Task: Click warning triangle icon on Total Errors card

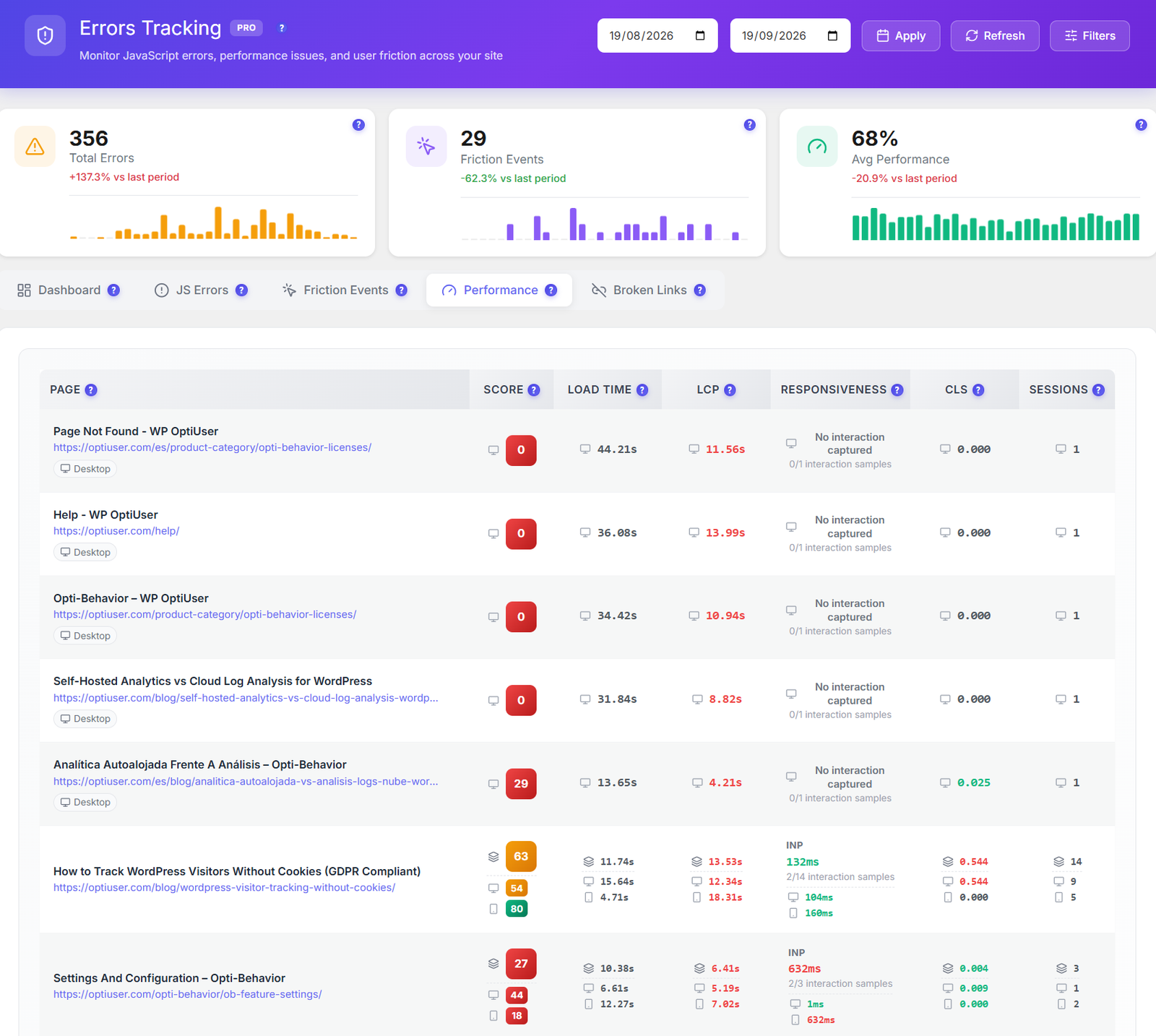Action: [35, 147]
